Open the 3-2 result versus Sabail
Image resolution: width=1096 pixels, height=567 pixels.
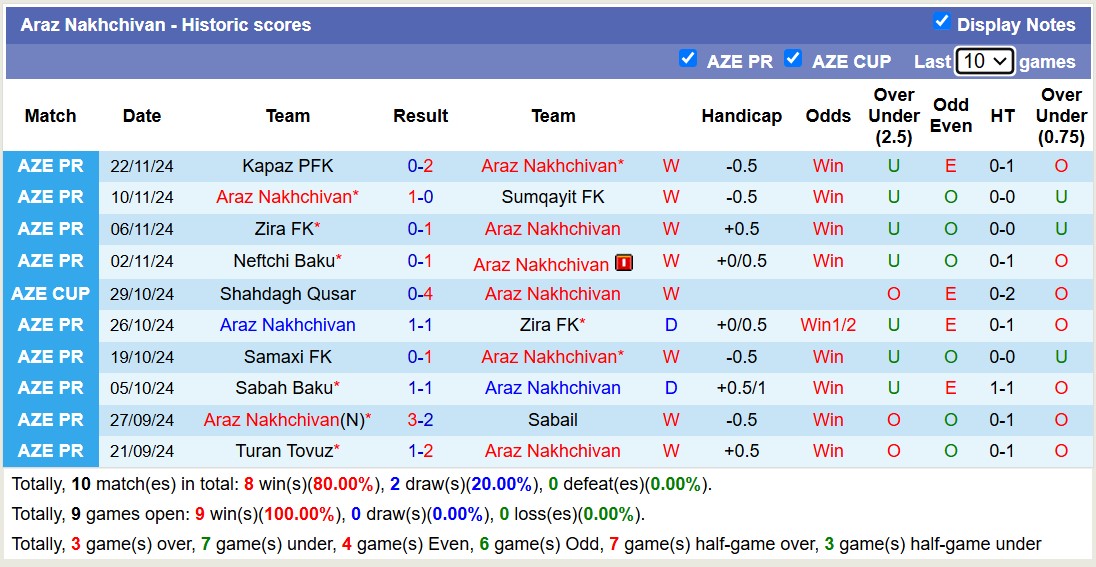coord(420,420)
